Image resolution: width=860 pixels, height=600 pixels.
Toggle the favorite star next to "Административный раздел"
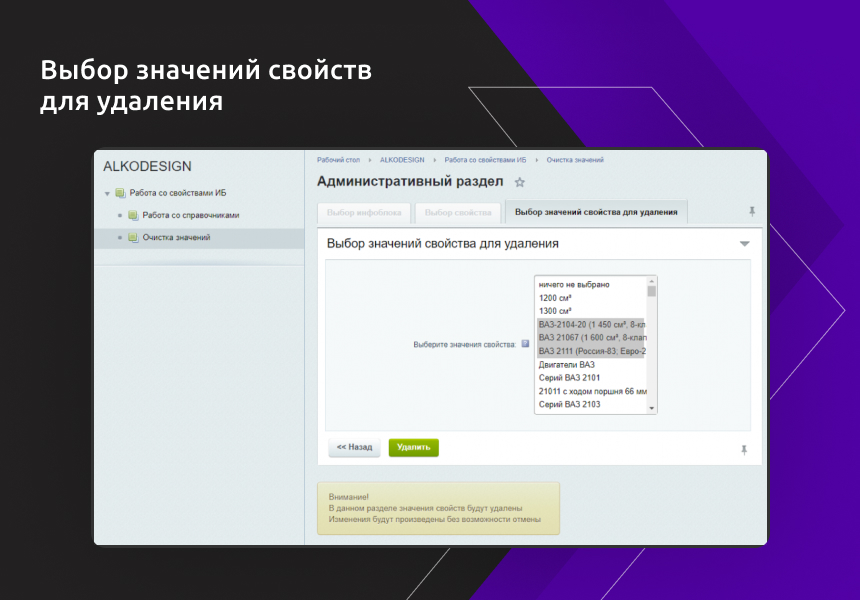click(519, 183)
